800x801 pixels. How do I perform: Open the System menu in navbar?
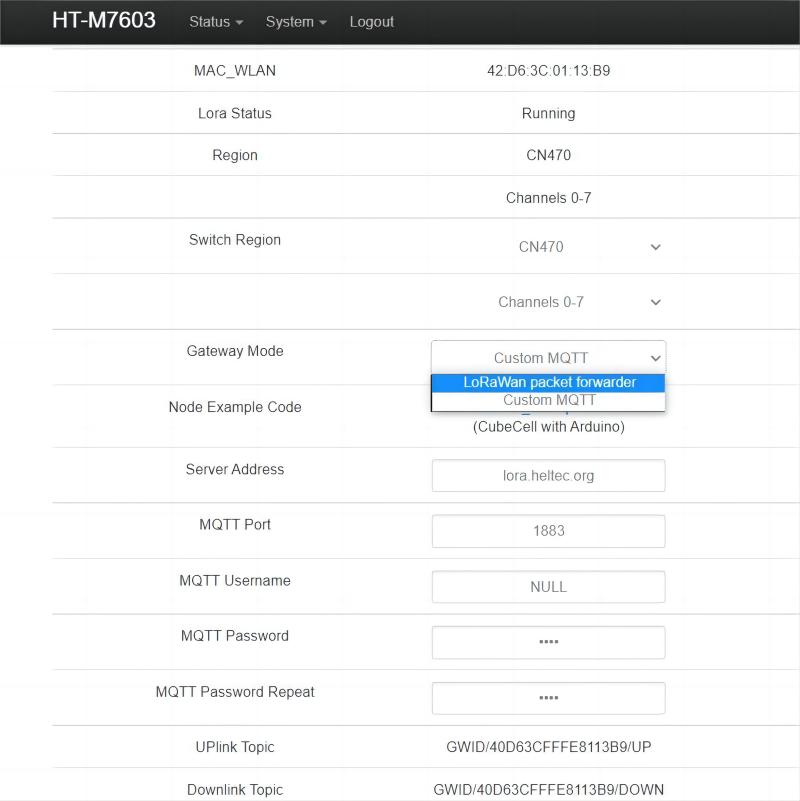click(296, 22)
